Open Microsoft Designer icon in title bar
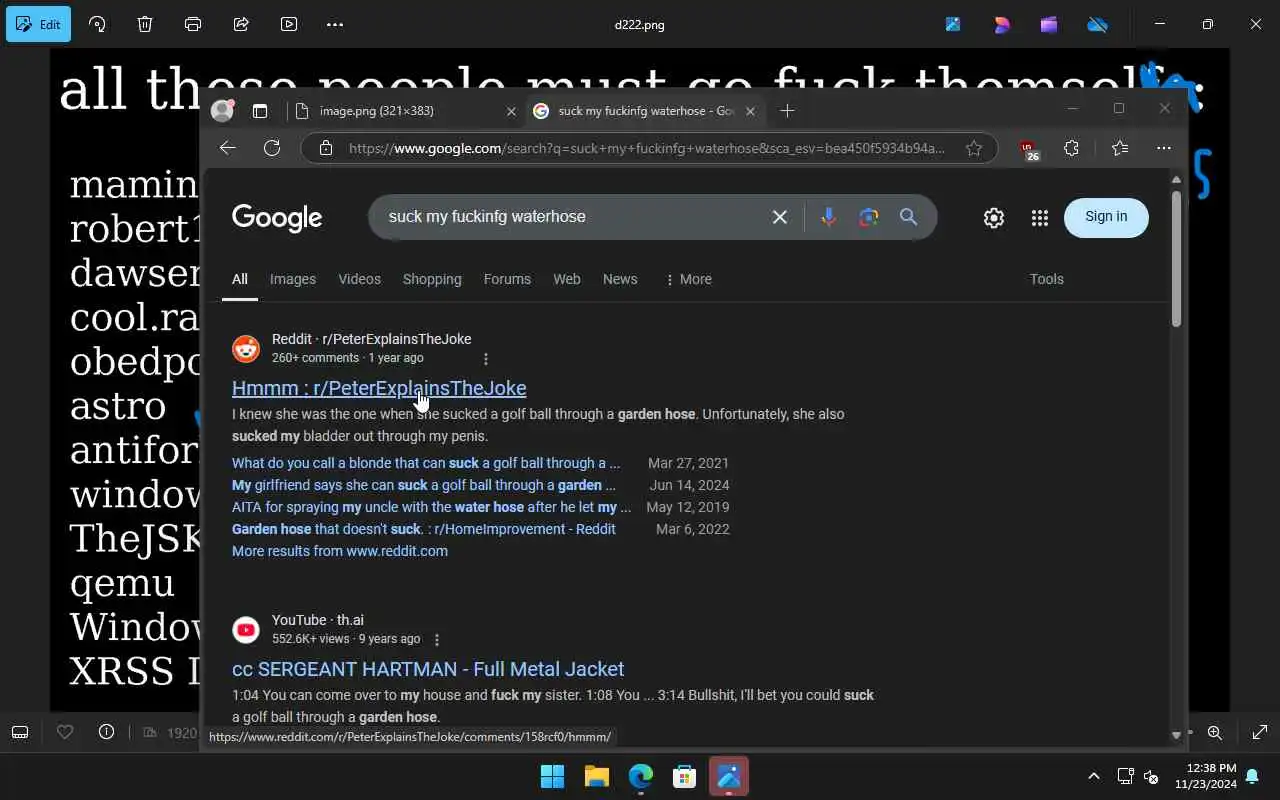Screen dimensions: 1280x800 click(1001, 24)
